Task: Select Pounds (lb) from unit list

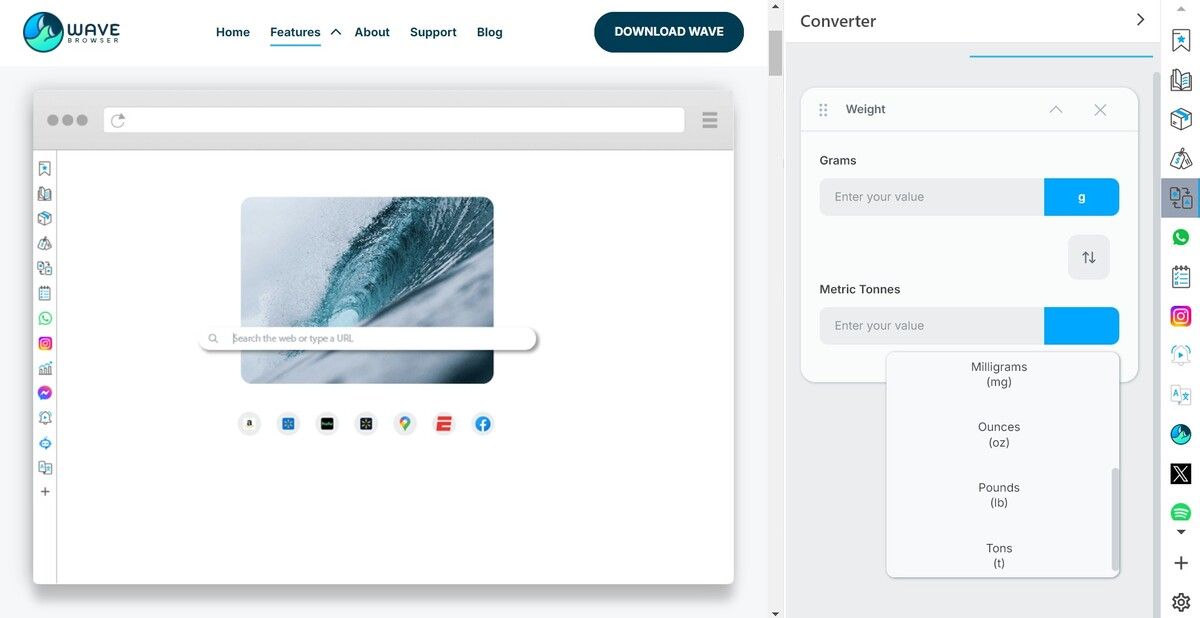Action: pyautogui.click(x=998, y=495)
